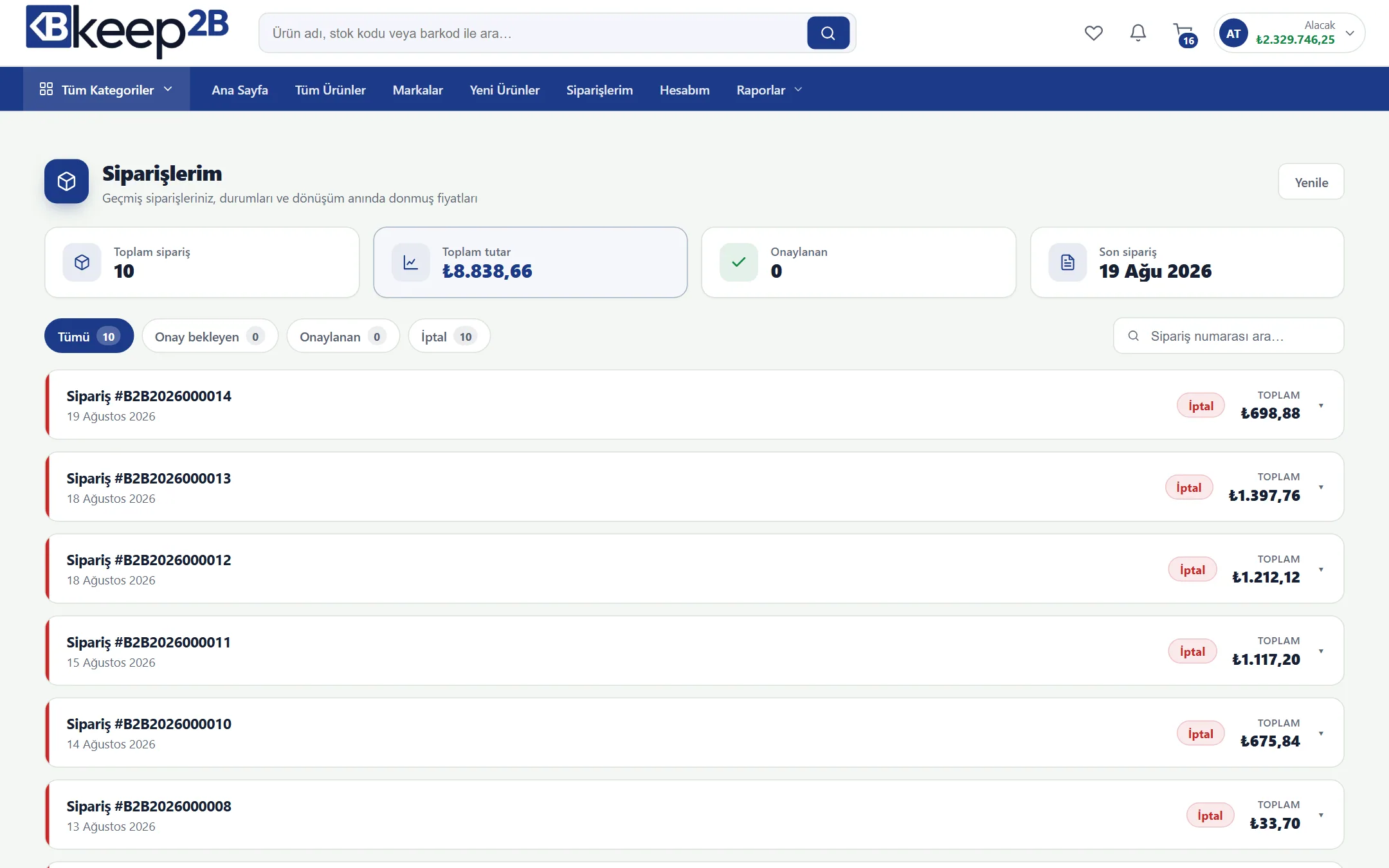The height and width of the screenshot is (868, 1389).
Task: Click the Sipariş numarası ara field
Action: [x=1228, y=336]
